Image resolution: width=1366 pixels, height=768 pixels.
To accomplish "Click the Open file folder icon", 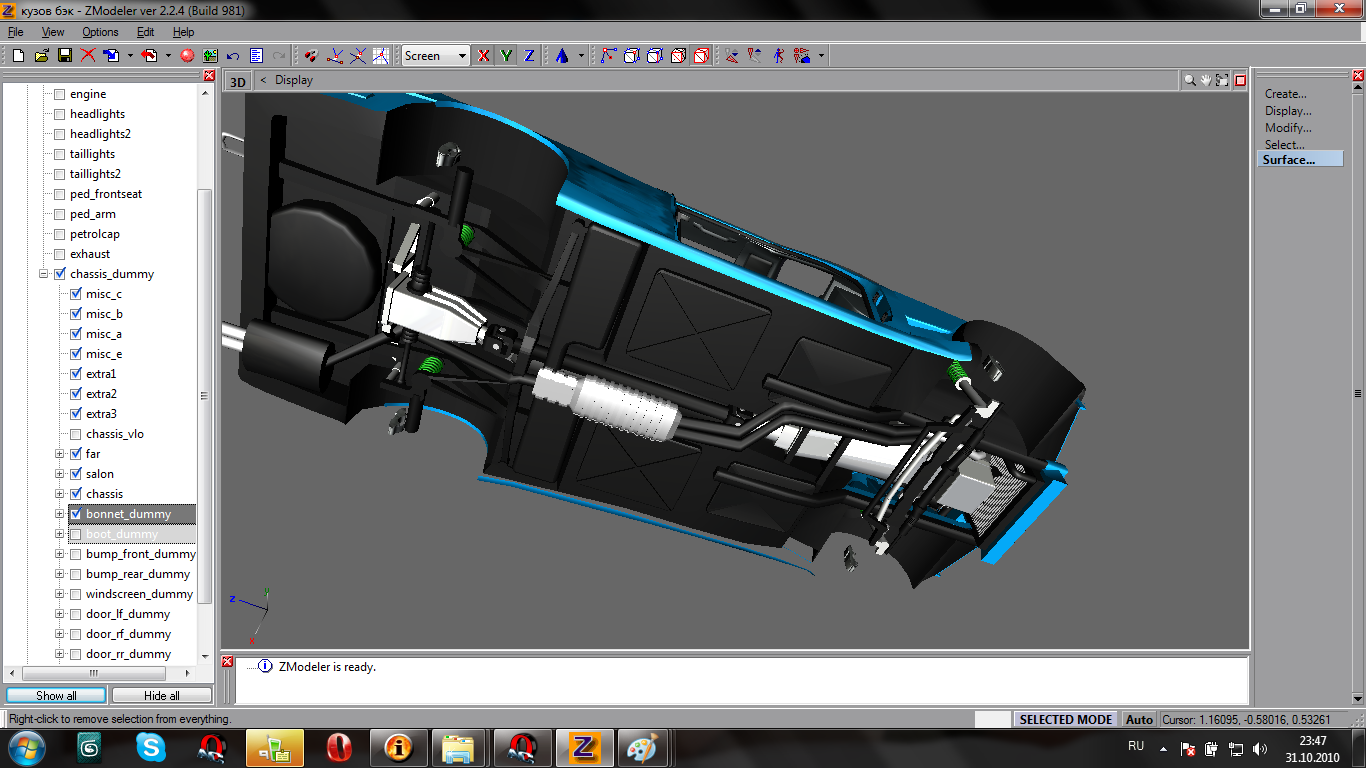I will point(41,56).
